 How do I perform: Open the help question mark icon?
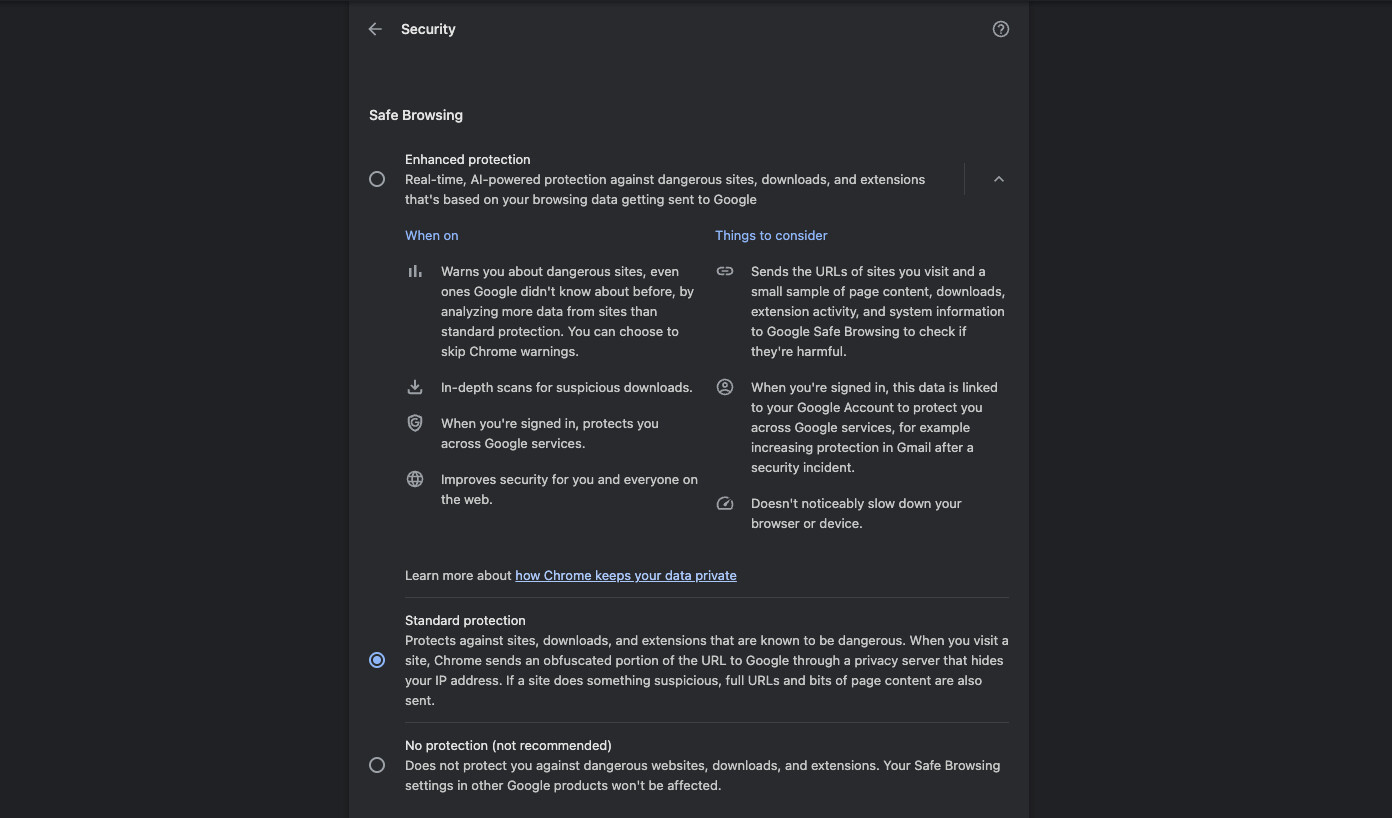click(x=1000, y=29)
